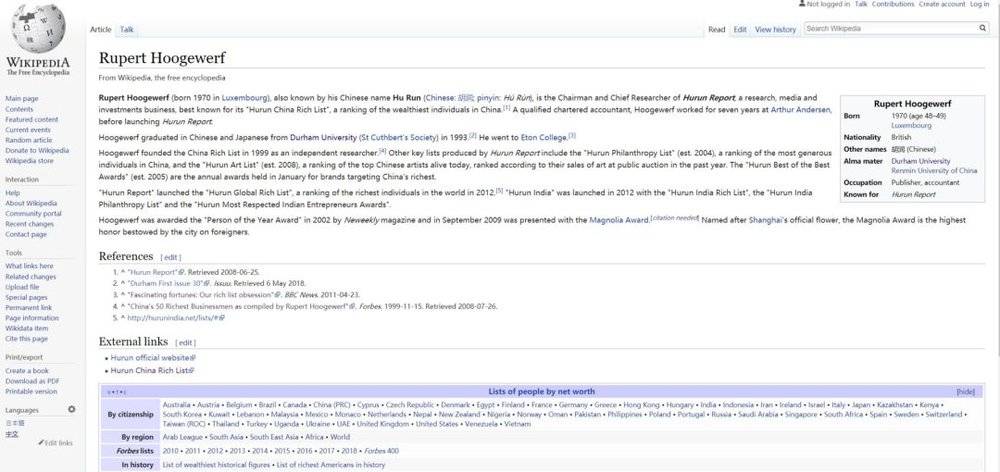Click Edit links pencil under Languages
Screen dimensions: 1000x472
click(x=55, y=443)
